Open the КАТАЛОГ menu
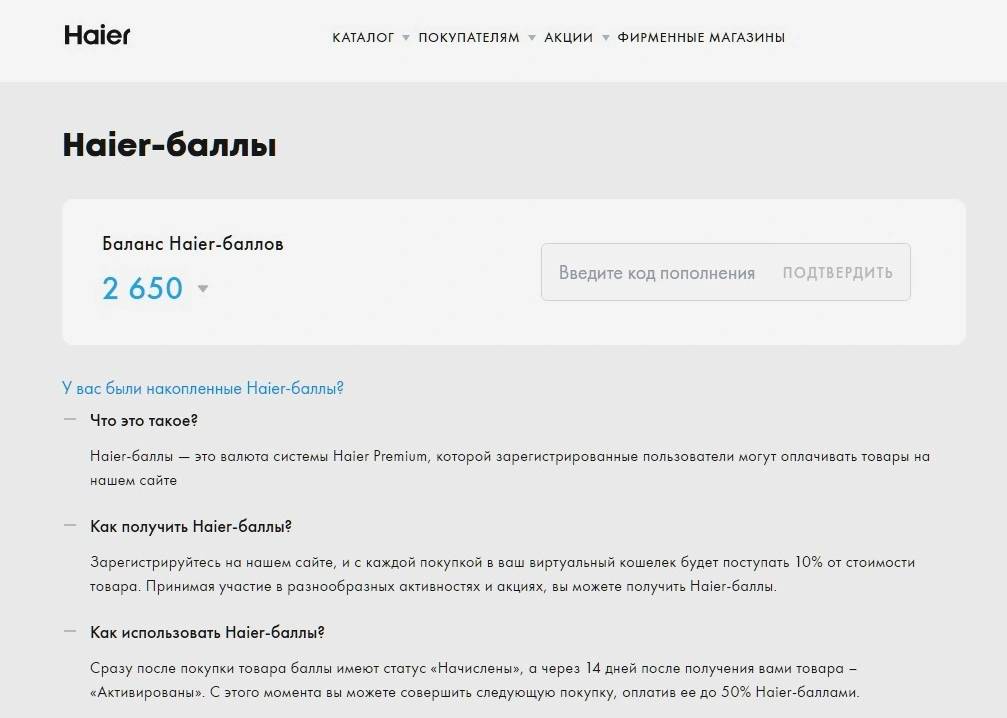 (363, 37)
